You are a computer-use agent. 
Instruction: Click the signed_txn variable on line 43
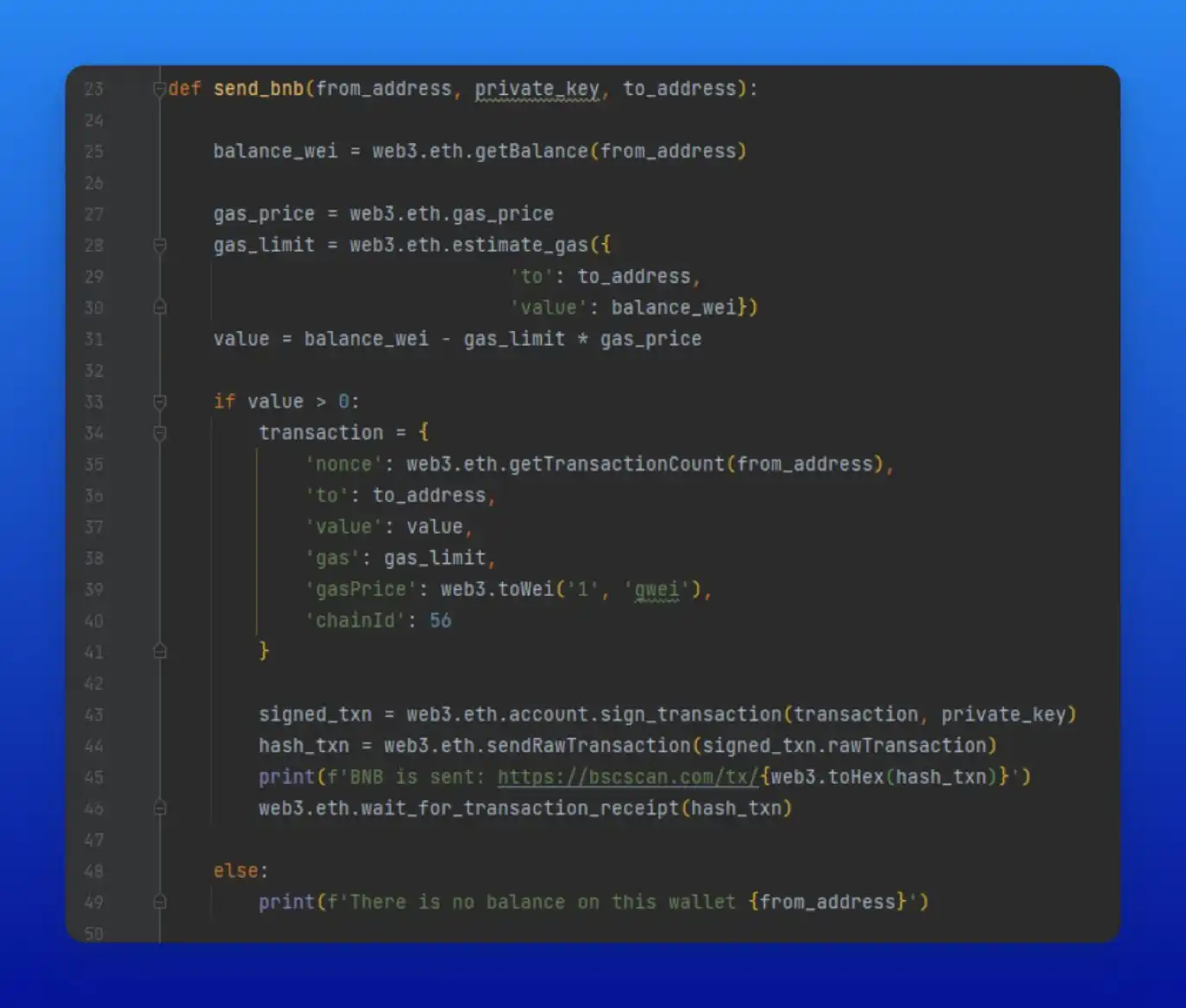(x=316, y=715)
